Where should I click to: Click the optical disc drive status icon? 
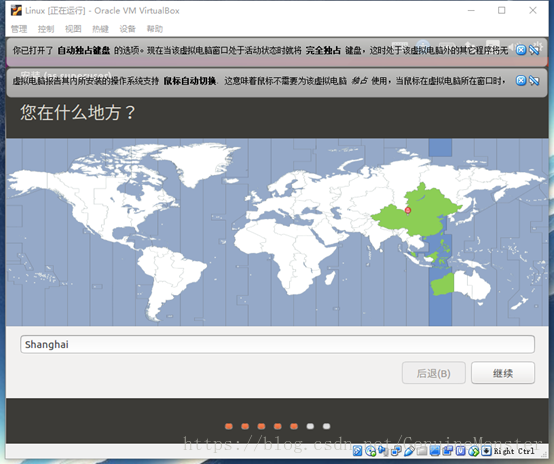pos(370,451)
